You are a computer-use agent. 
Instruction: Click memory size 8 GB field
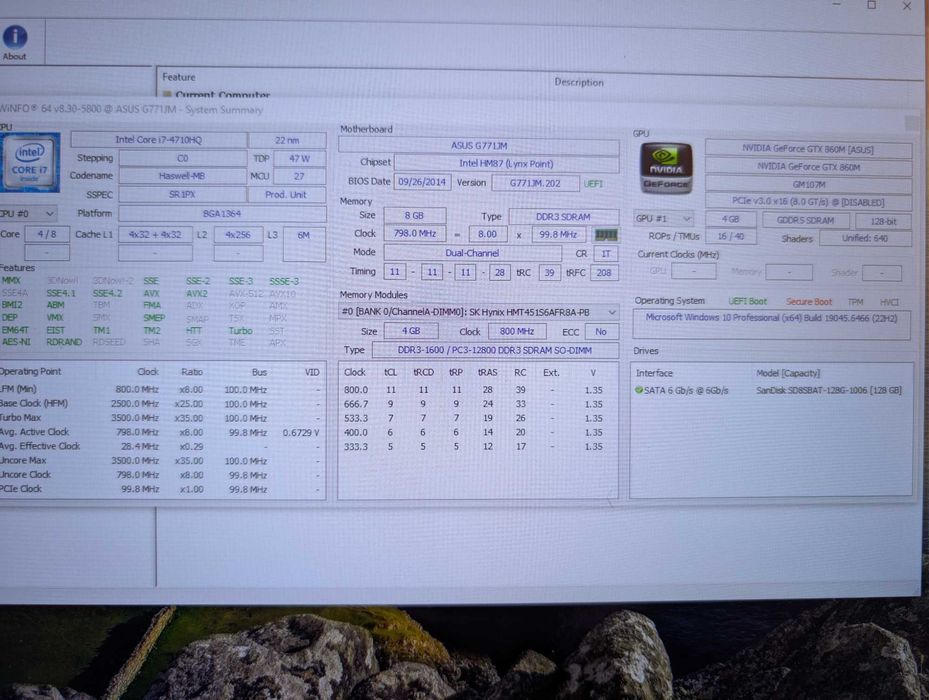pos(414,215)
